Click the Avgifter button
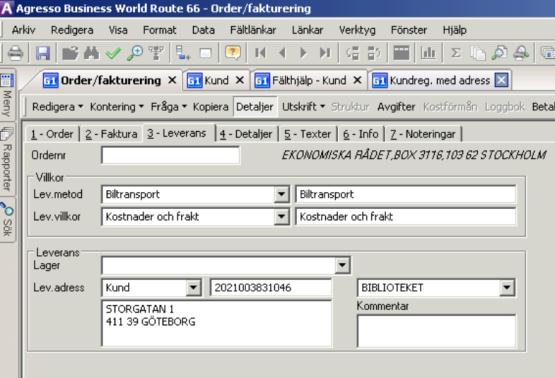 pos(396,107)
